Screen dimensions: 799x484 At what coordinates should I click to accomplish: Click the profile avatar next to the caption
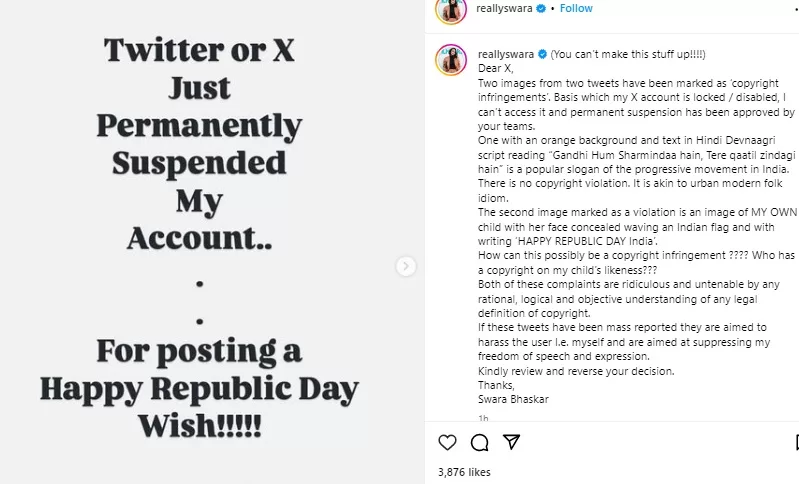(450, 59)
